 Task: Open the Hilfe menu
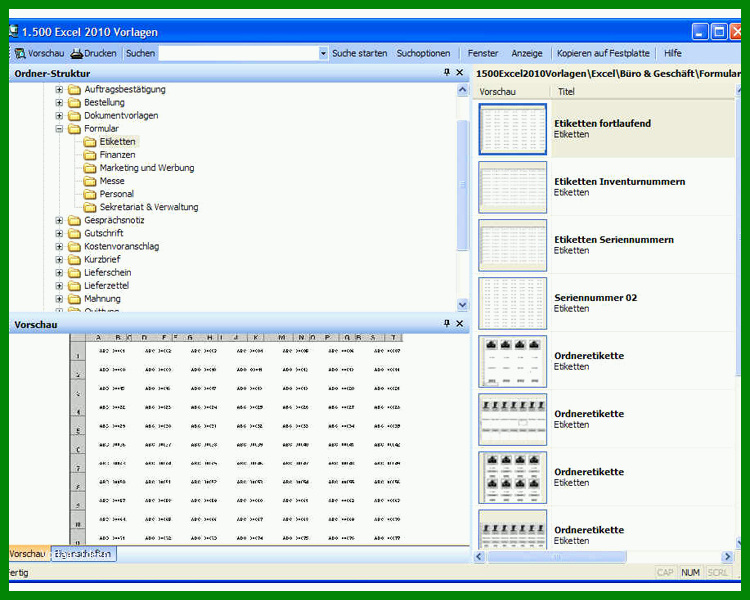tap(673, 53)
